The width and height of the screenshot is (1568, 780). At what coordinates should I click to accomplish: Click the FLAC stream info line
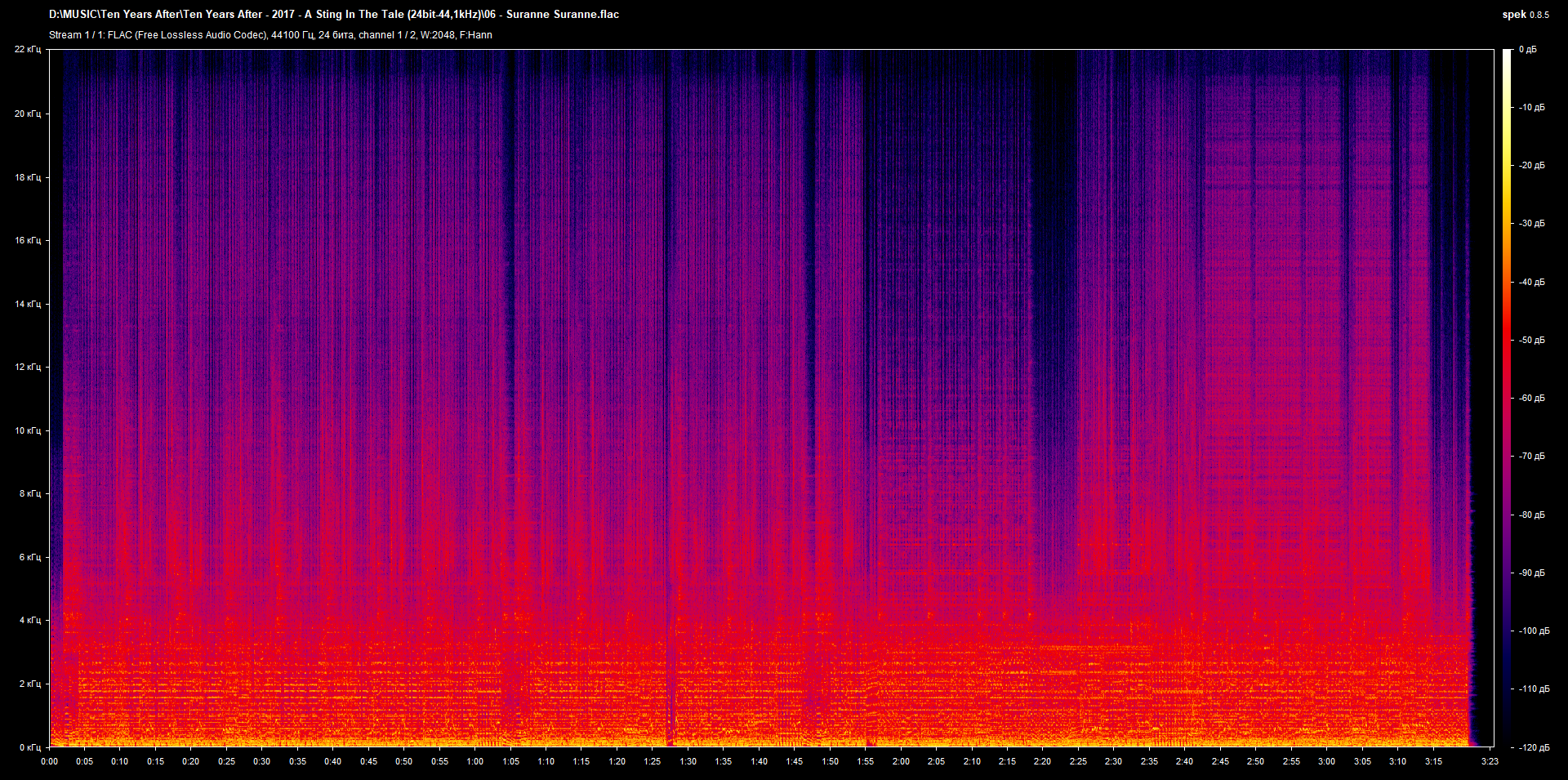(x=270, y=35)
